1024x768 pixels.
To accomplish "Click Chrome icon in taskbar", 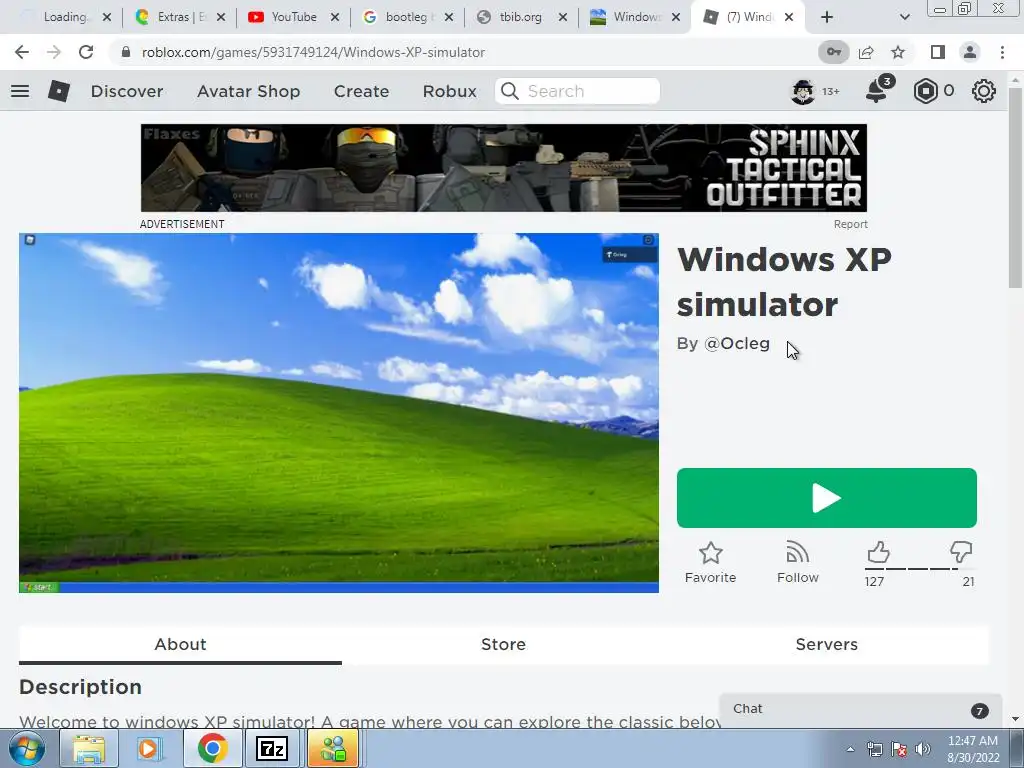I will [212, 748].
